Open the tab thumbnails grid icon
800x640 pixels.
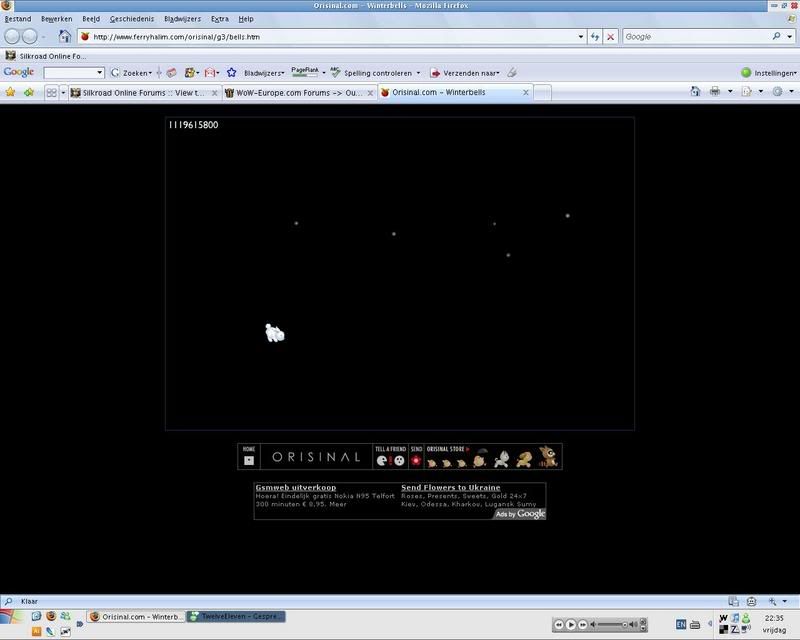coord(52,93)
